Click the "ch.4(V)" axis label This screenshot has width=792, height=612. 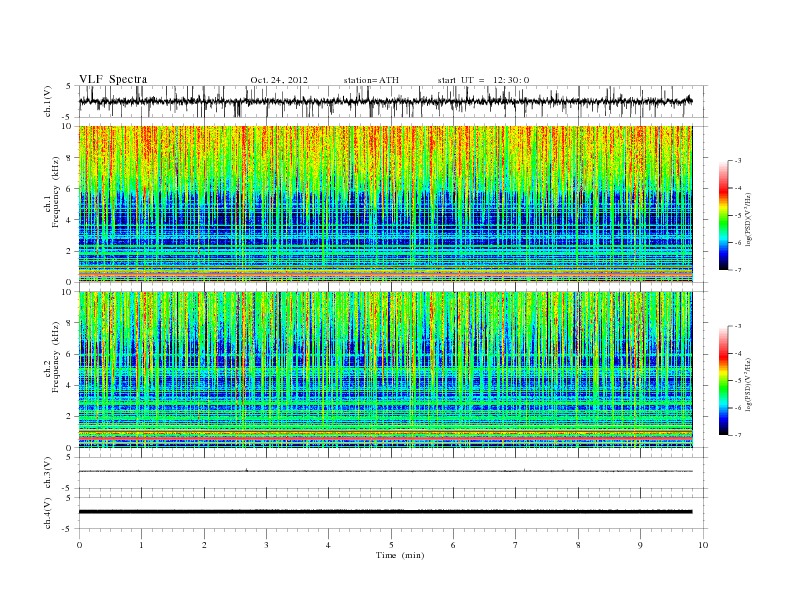point(47,514)
